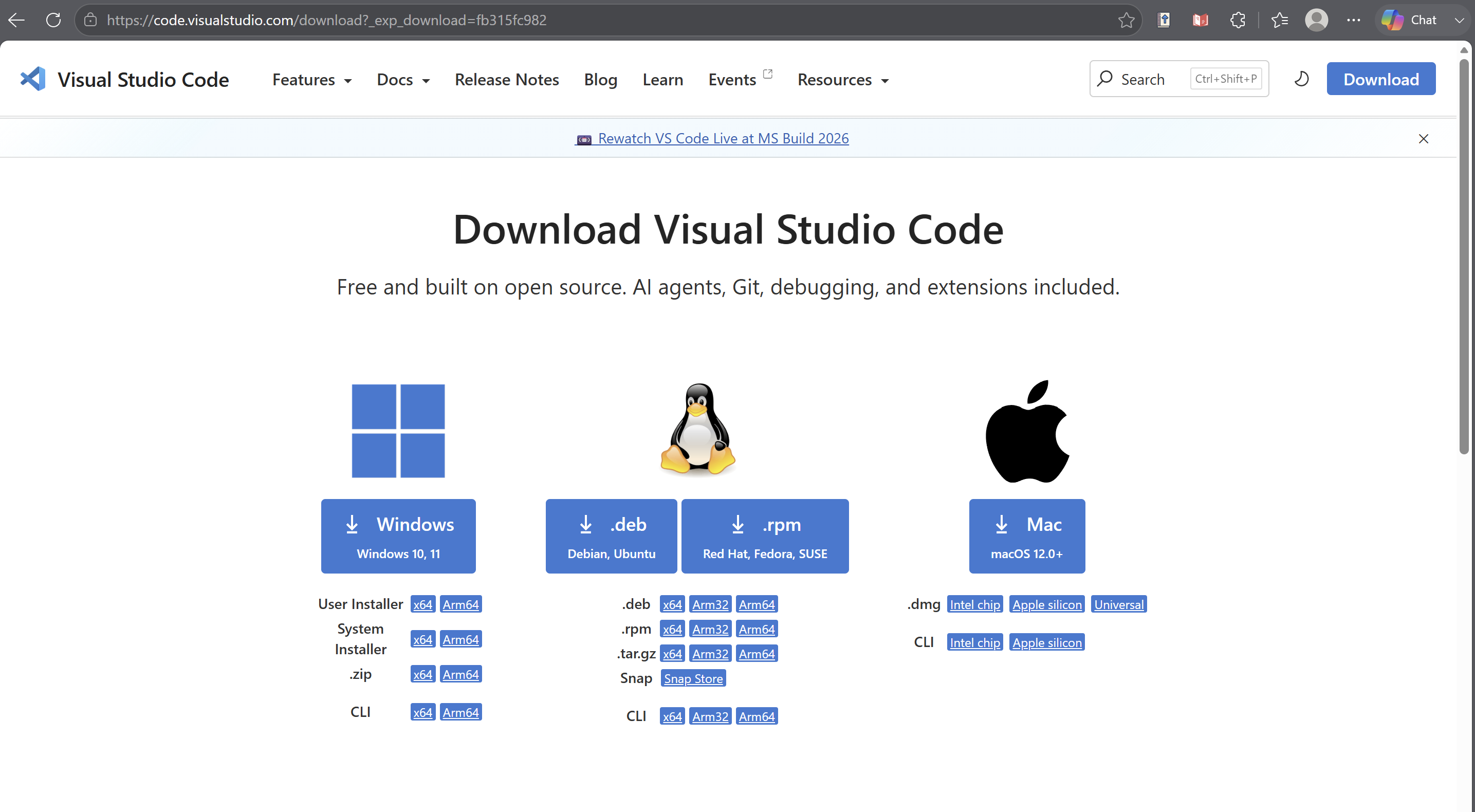Click the Linux penguin logo
The width and height of the screenshot is (1475, 812).
coord(697,429)
